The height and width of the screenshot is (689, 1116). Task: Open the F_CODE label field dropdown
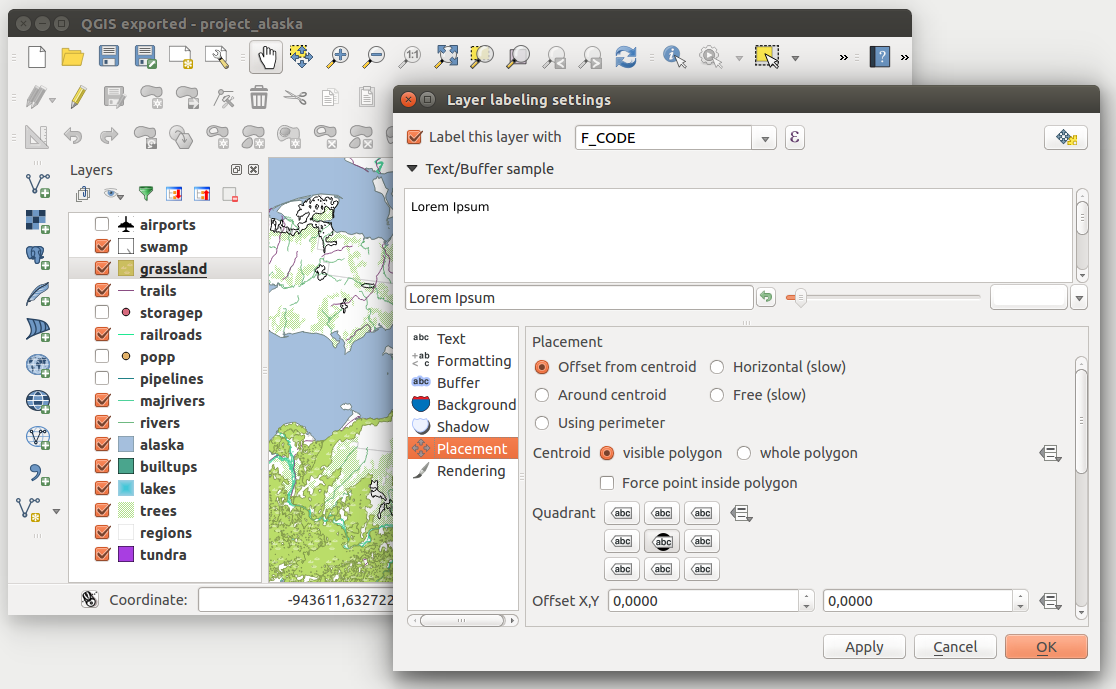765,138
